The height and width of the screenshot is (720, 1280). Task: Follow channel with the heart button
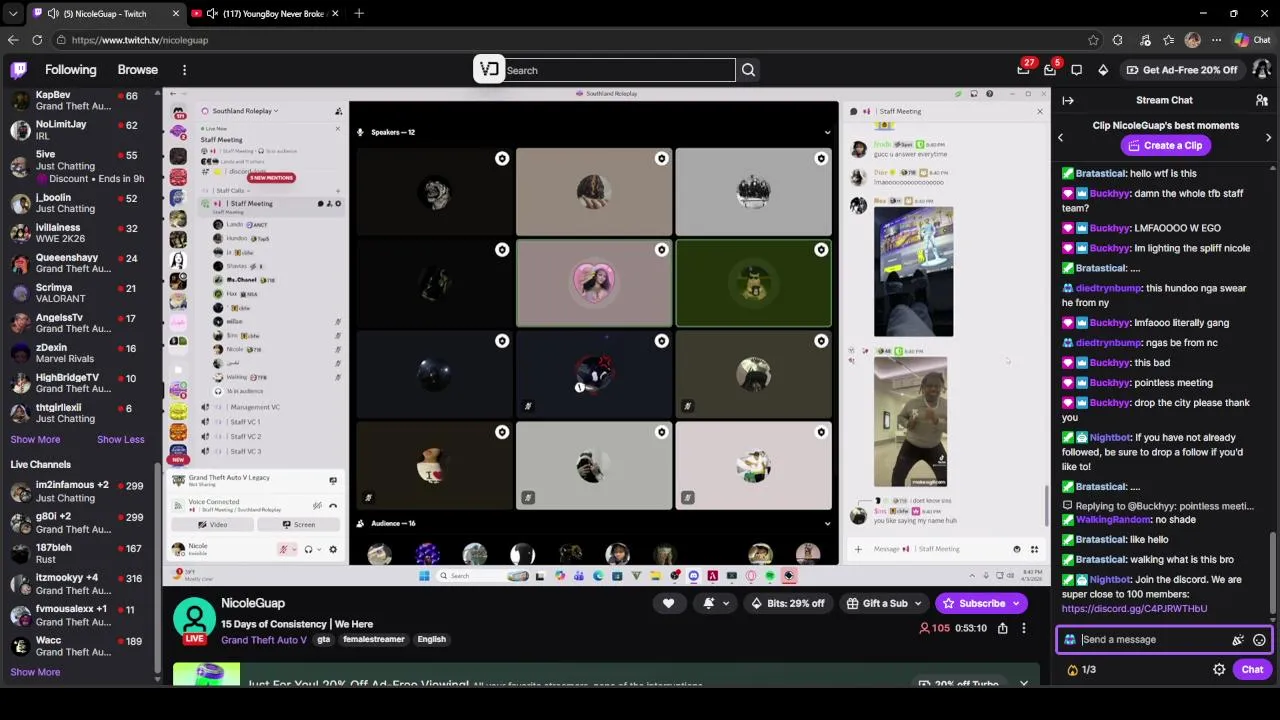pyautogui.click(x=668, y=603)
